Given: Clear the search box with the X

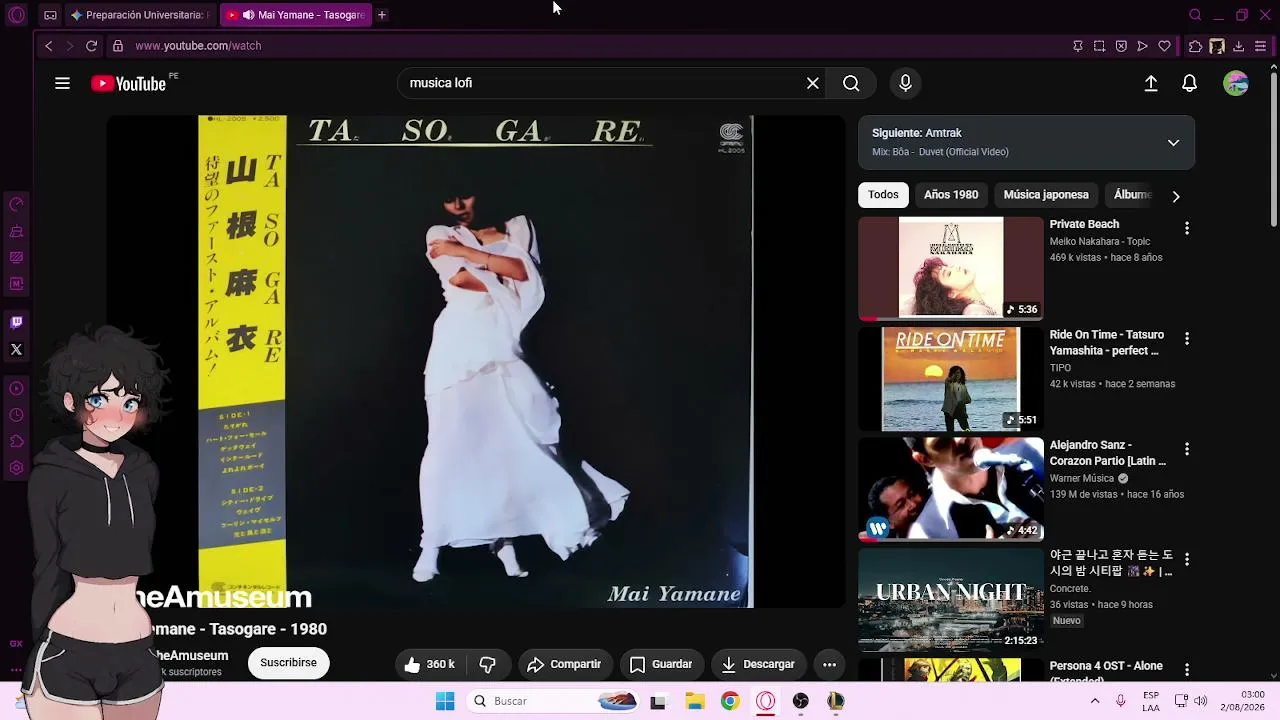Looking at the screenshot, I should (x=813, y=84).
